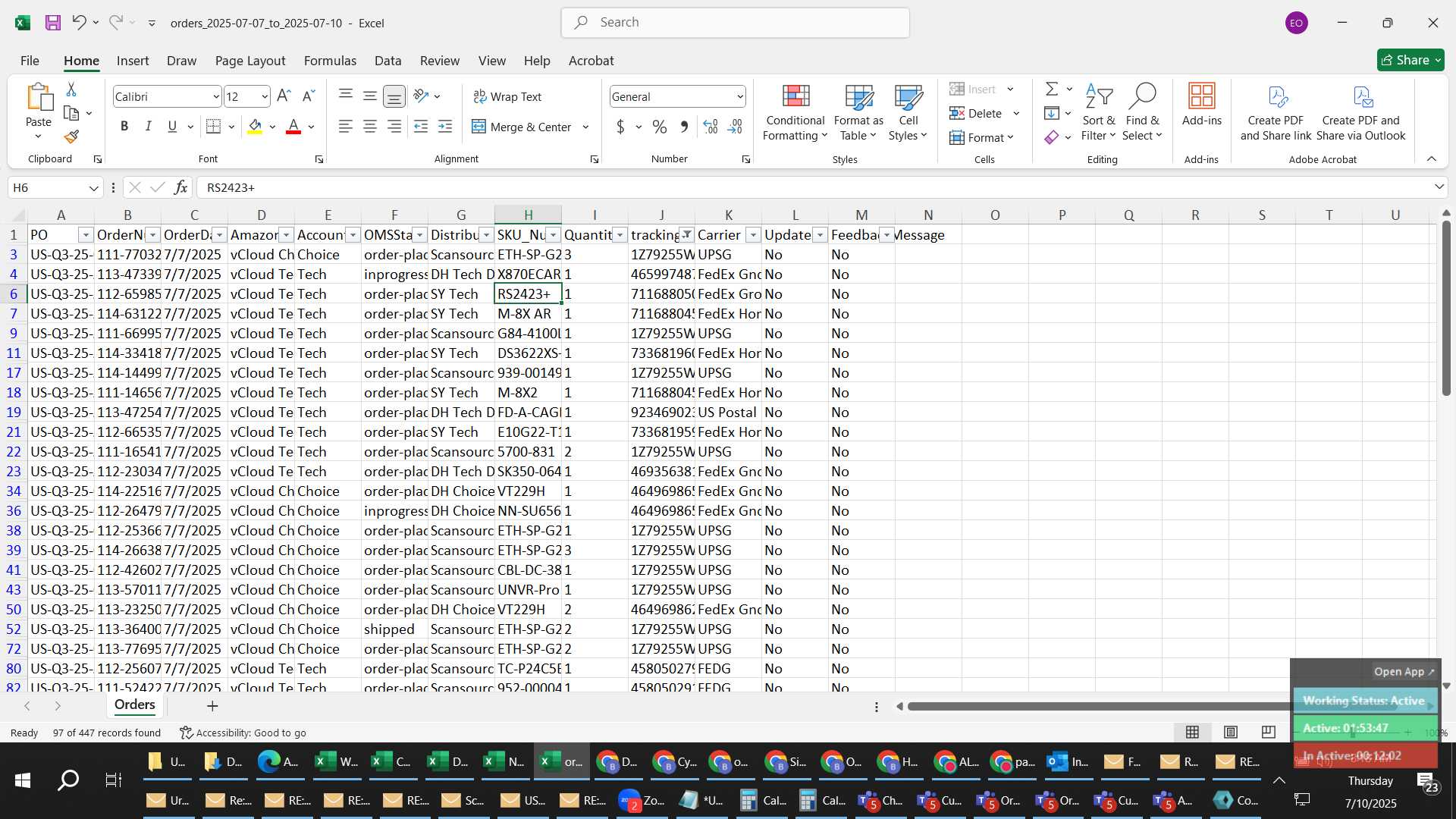Click the Cut scissors icon
1456x819 pixels.
click(71, 89)
